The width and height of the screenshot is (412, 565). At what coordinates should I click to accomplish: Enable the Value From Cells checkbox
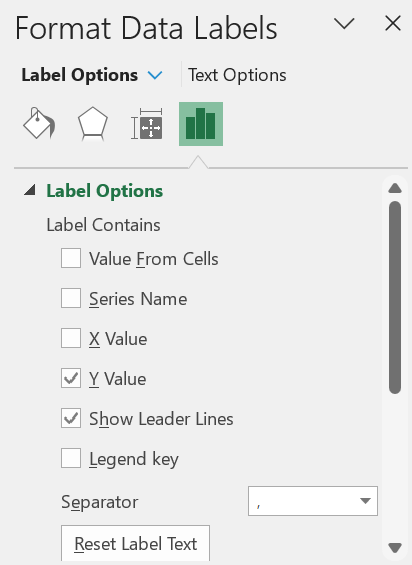pyautogui.click(x=71, y=258)
